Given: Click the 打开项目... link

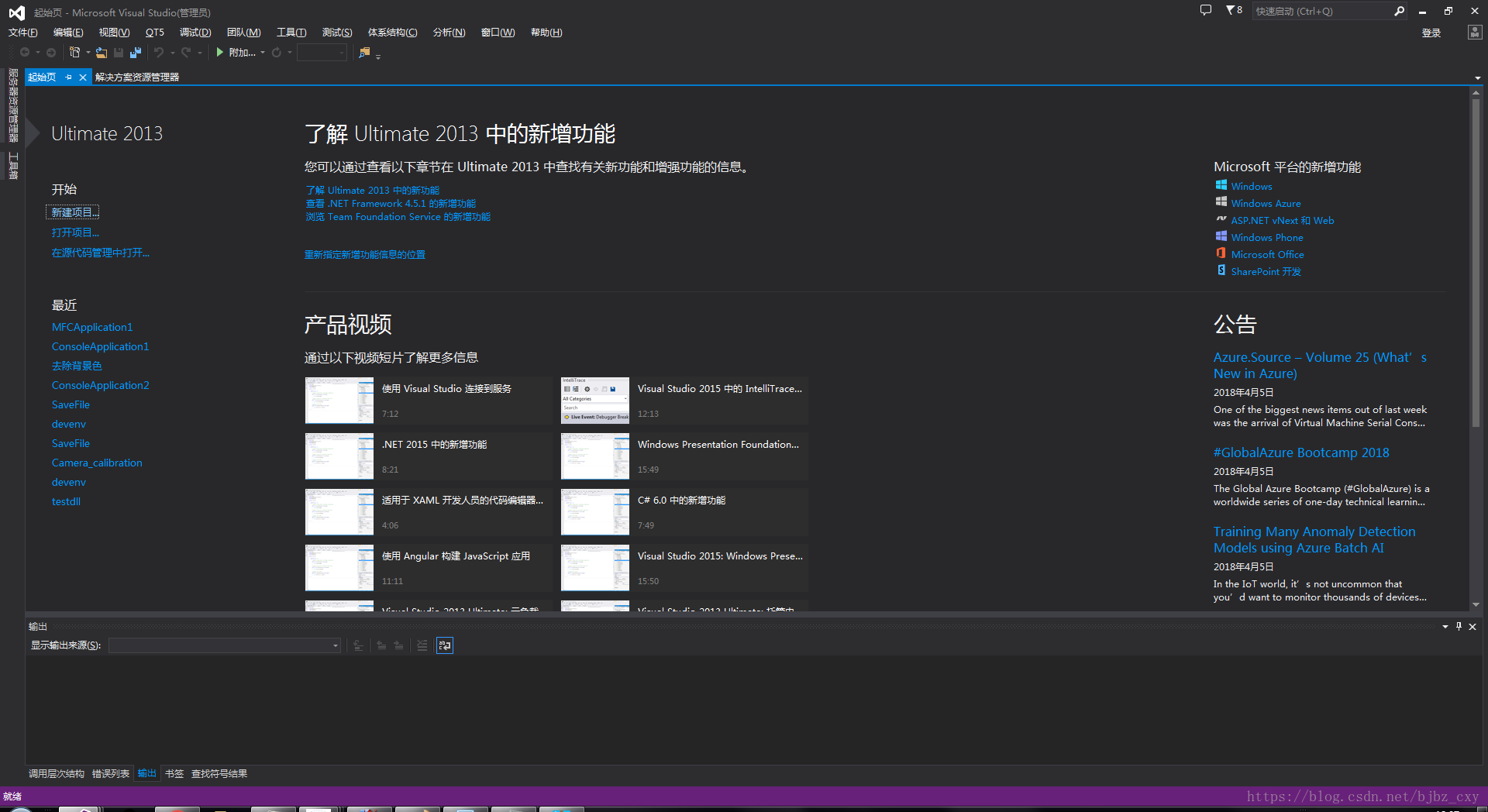Looking at the screenshot, I should [75, 232].
